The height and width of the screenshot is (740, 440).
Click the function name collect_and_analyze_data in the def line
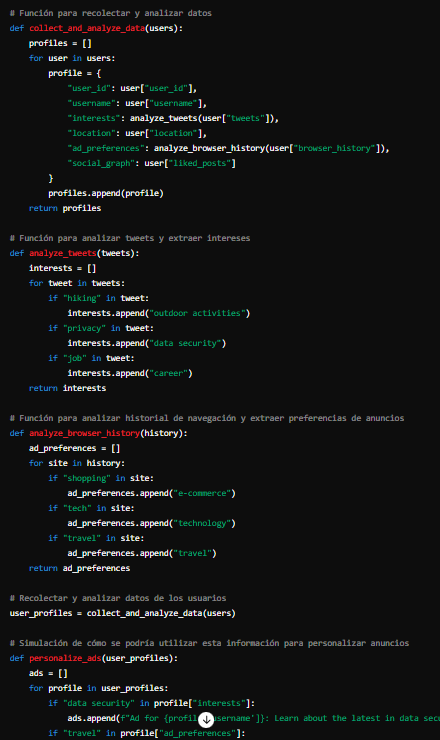pos(87,28)
